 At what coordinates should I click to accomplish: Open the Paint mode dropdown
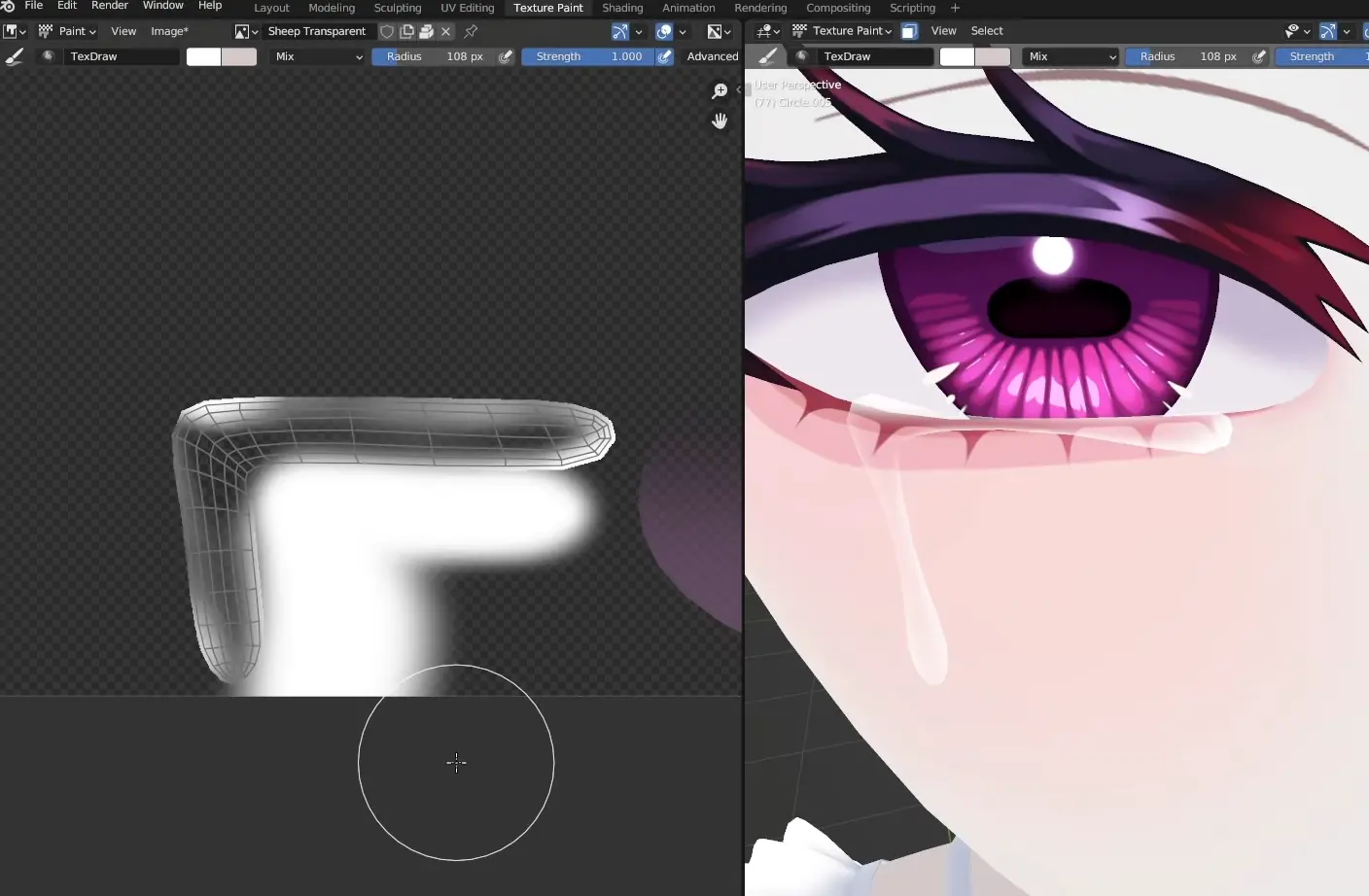(x=68, y=31)
